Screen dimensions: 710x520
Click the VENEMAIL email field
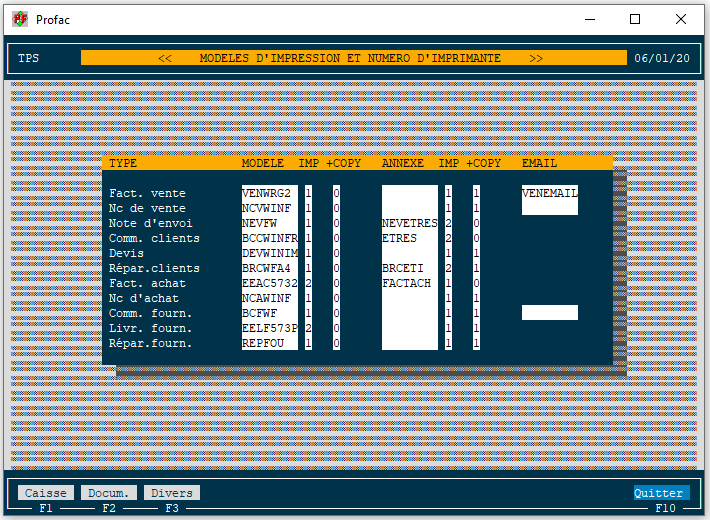coord(549,193)
